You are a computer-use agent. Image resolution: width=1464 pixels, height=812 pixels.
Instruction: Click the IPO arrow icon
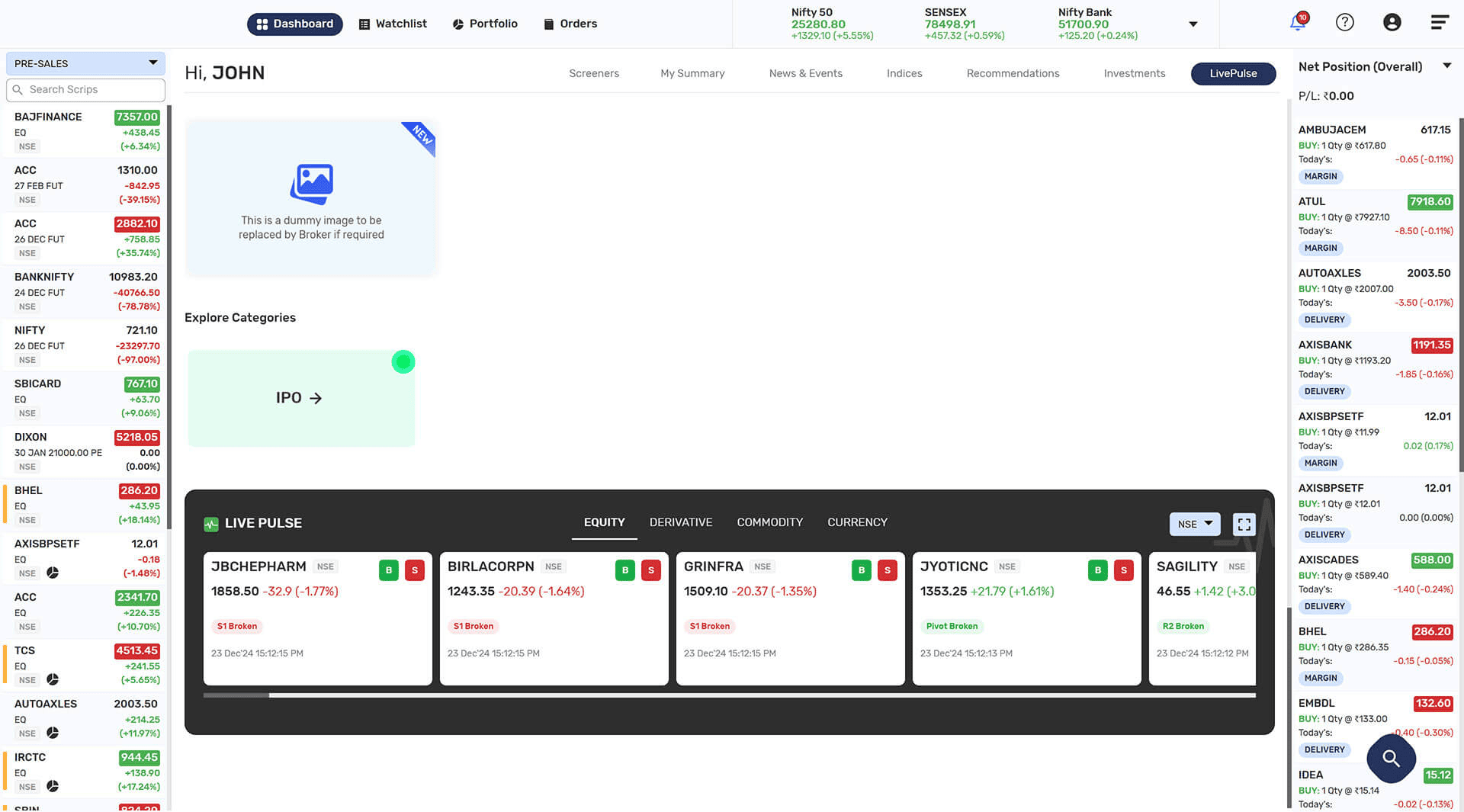316,398
